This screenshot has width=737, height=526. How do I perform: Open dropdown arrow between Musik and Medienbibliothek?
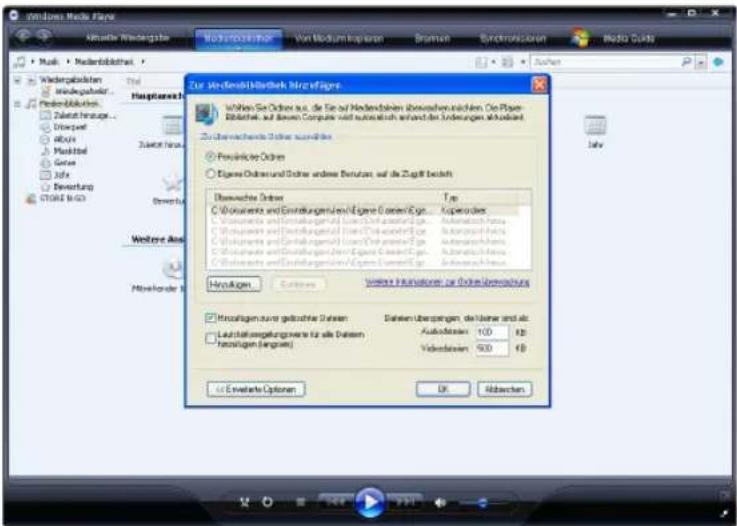point(68,62)
